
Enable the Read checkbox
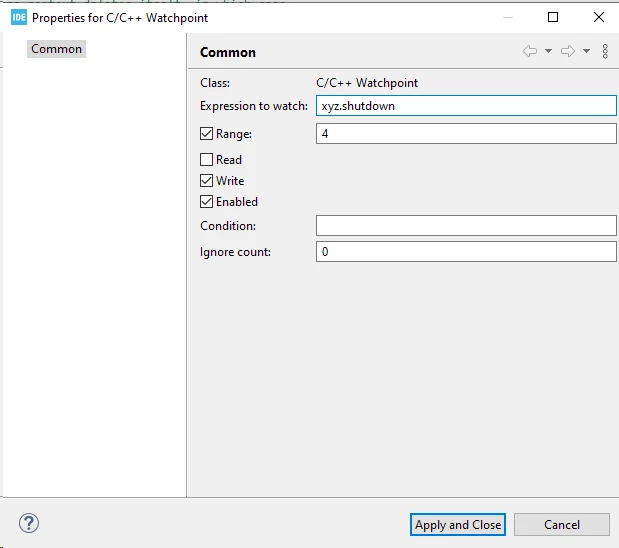[206, 160]
